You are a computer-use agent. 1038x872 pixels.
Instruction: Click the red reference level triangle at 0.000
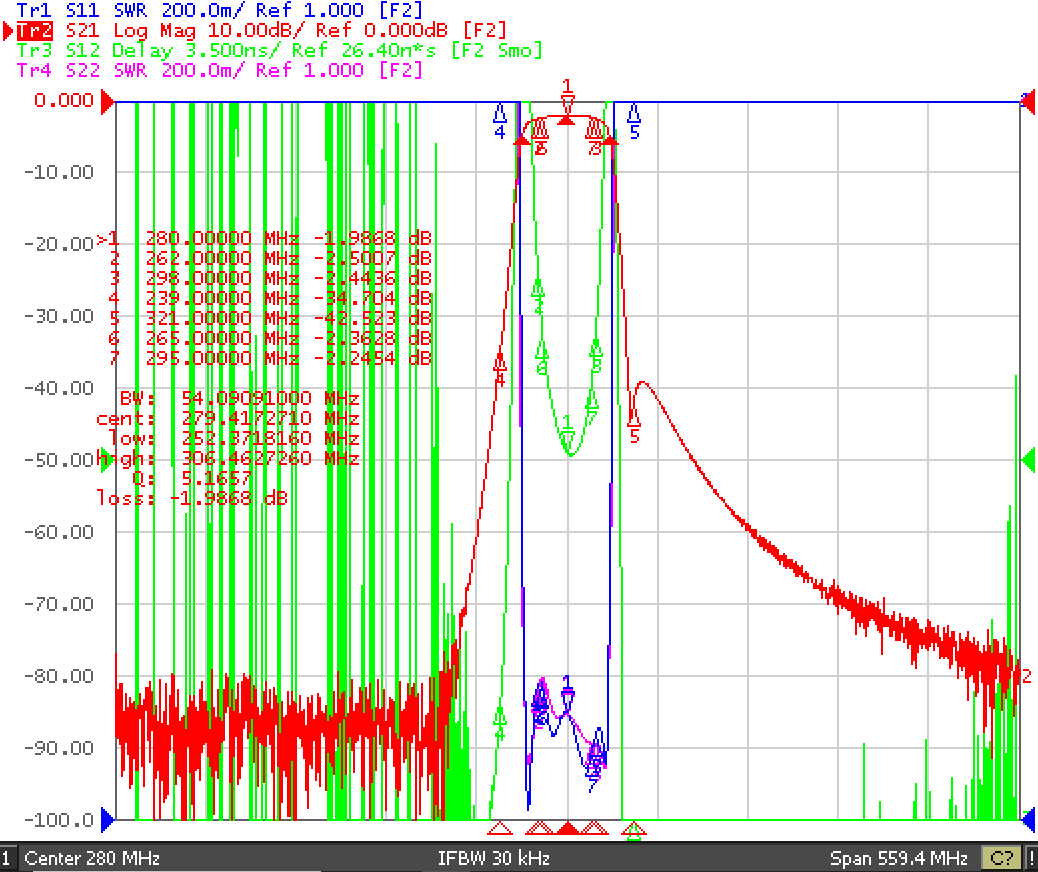pos(107,102)
